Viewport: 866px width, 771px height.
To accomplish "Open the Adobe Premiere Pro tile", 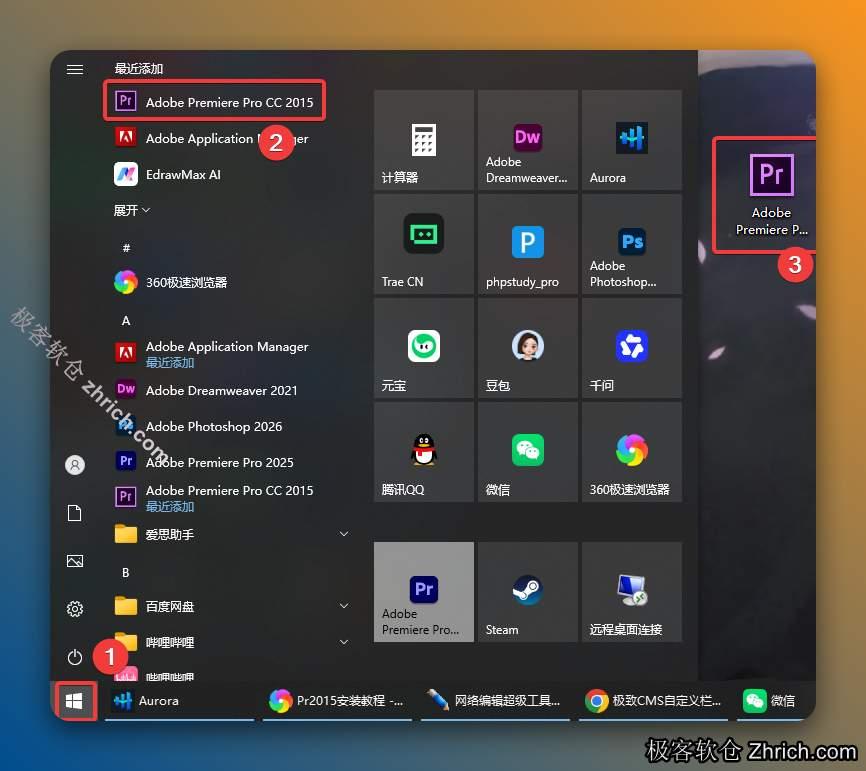I will coord(424,592).
